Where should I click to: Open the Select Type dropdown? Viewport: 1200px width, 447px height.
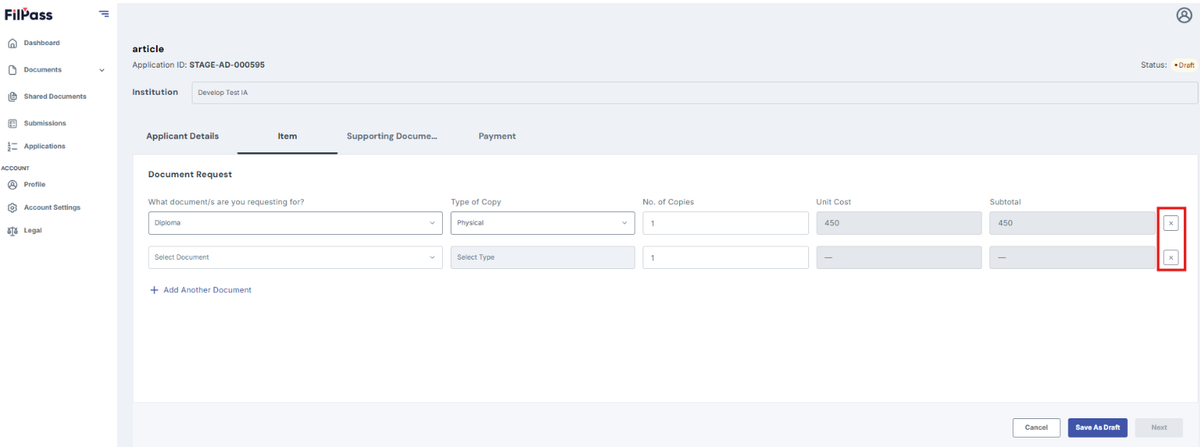[x=542, y=258]
